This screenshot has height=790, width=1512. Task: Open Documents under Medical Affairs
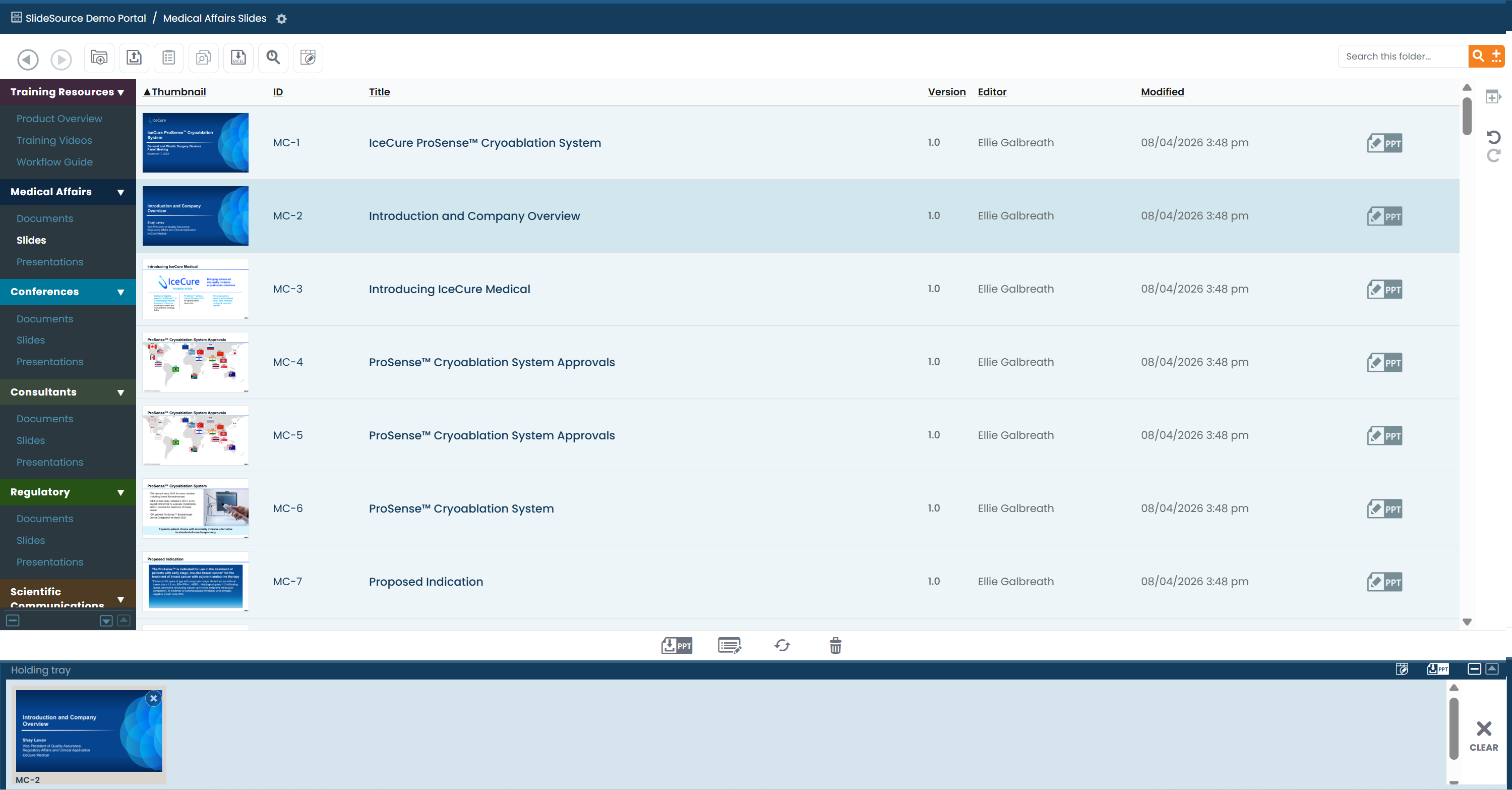44,218
